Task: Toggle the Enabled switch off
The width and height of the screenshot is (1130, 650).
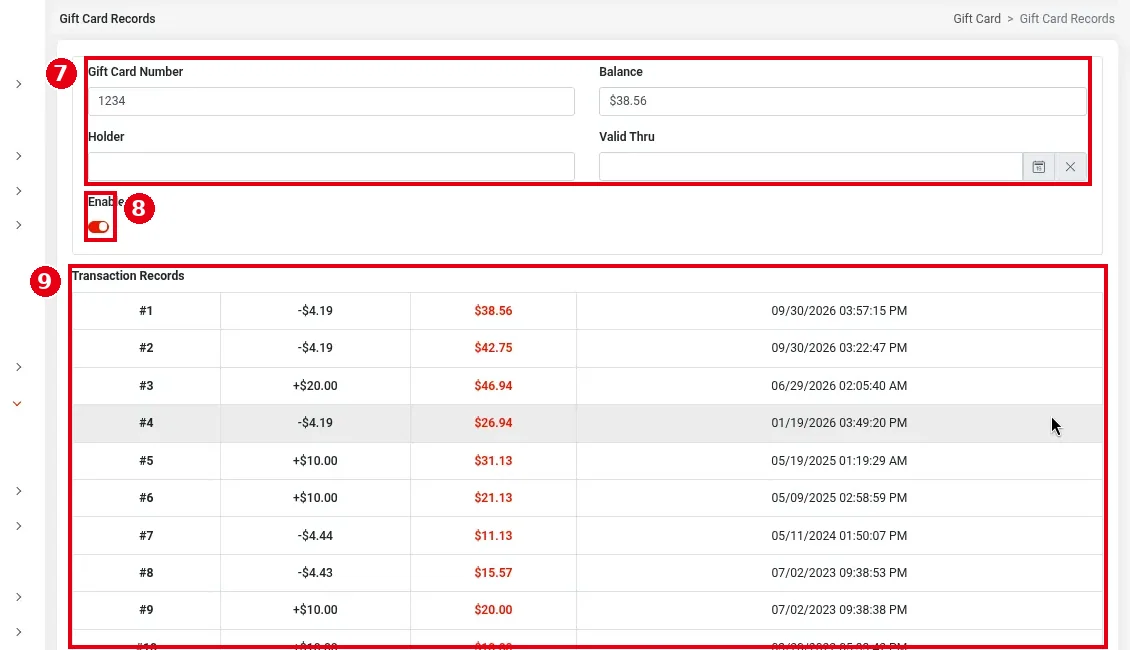Action: [99, 227]
